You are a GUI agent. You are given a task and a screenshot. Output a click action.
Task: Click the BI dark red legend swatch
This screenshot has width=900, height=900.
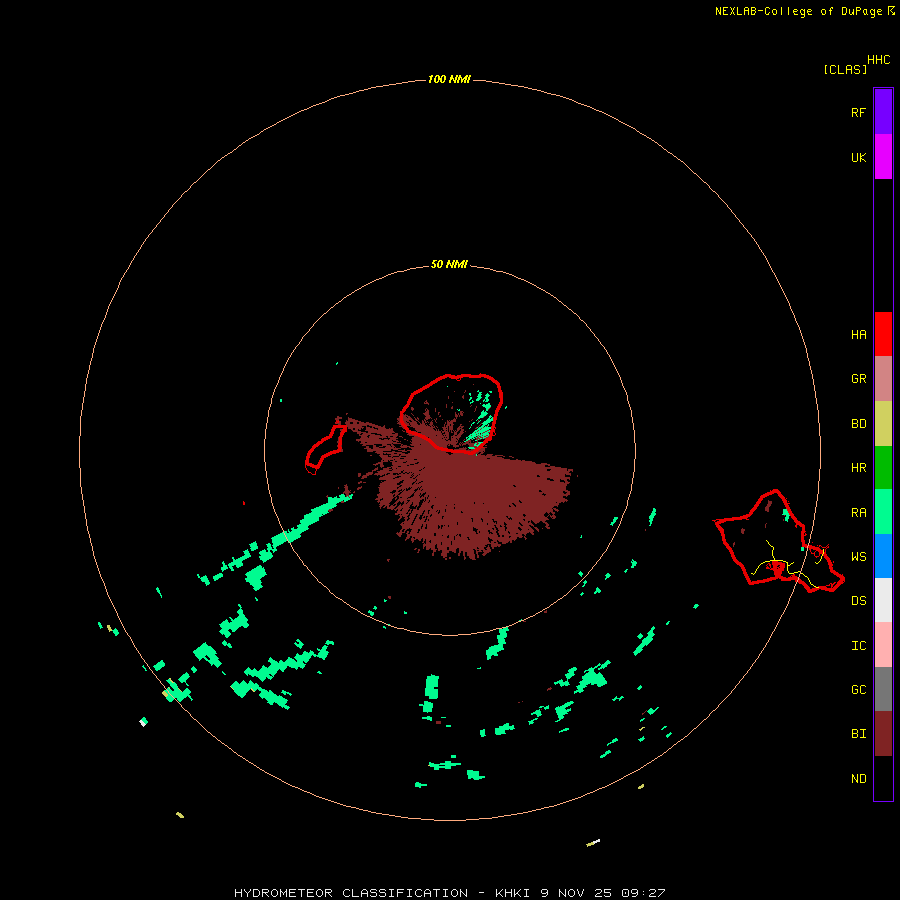coord(883,734)
